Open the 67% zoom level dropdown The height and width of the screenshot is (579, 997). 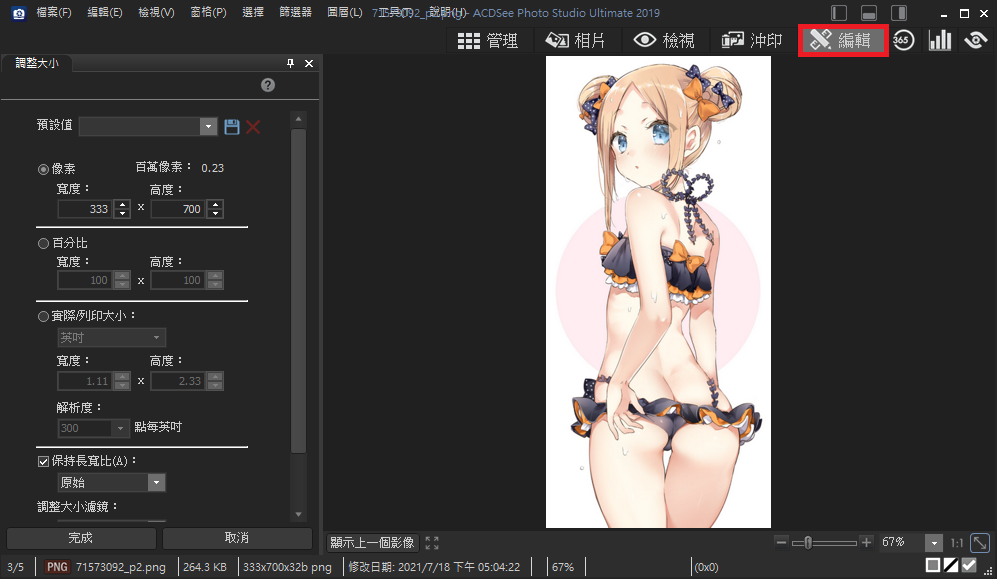(933, 543)
